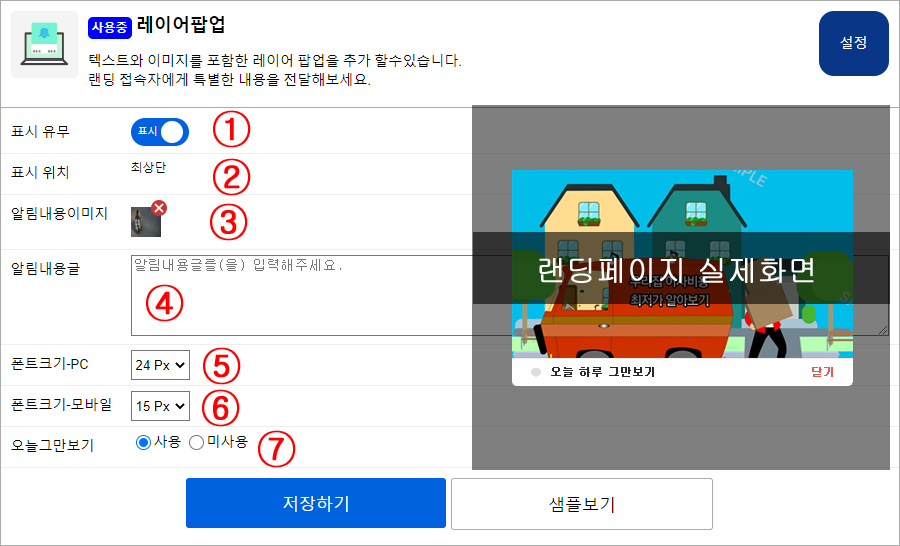Click the red circled number 7 marker
Viewport: 900px width, 546px height.
276,448
